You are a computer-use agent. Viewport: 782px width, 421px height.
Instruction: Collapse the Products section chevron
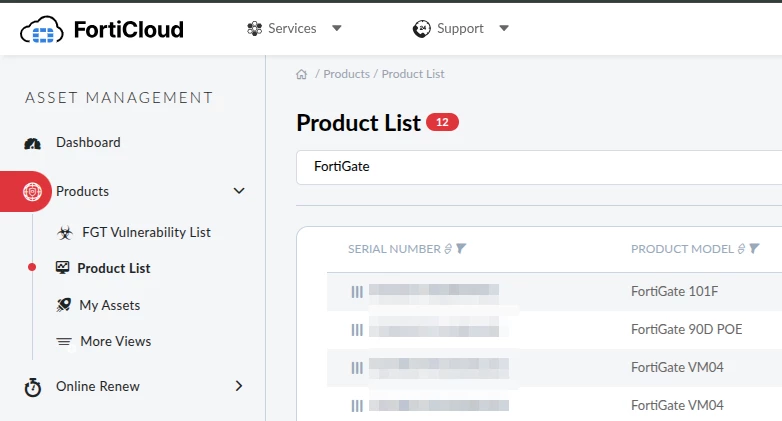[x=239, y=191]
